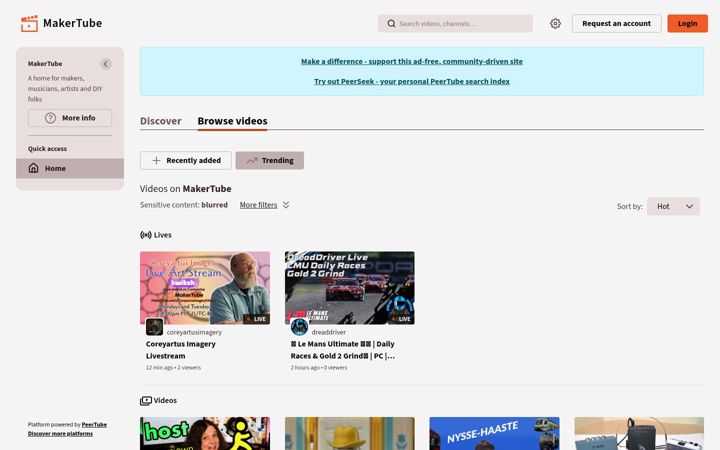Open the Le Mans Ultimate Daily Races title

point(343,350)
